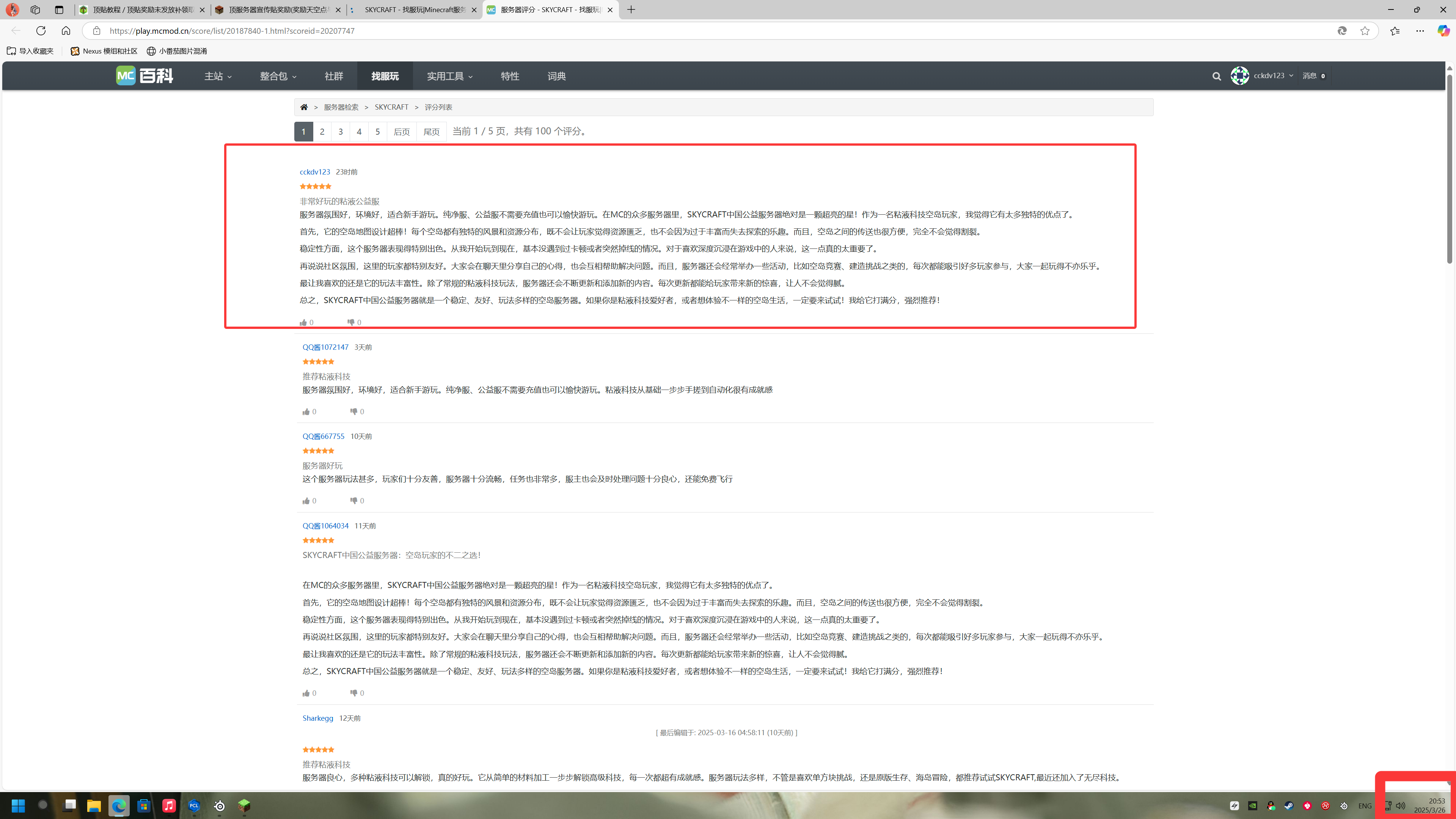Screen dimensions: 1456x819
Task: Open reviewer QQ酱667755's profile link
Action: [323, 436]
